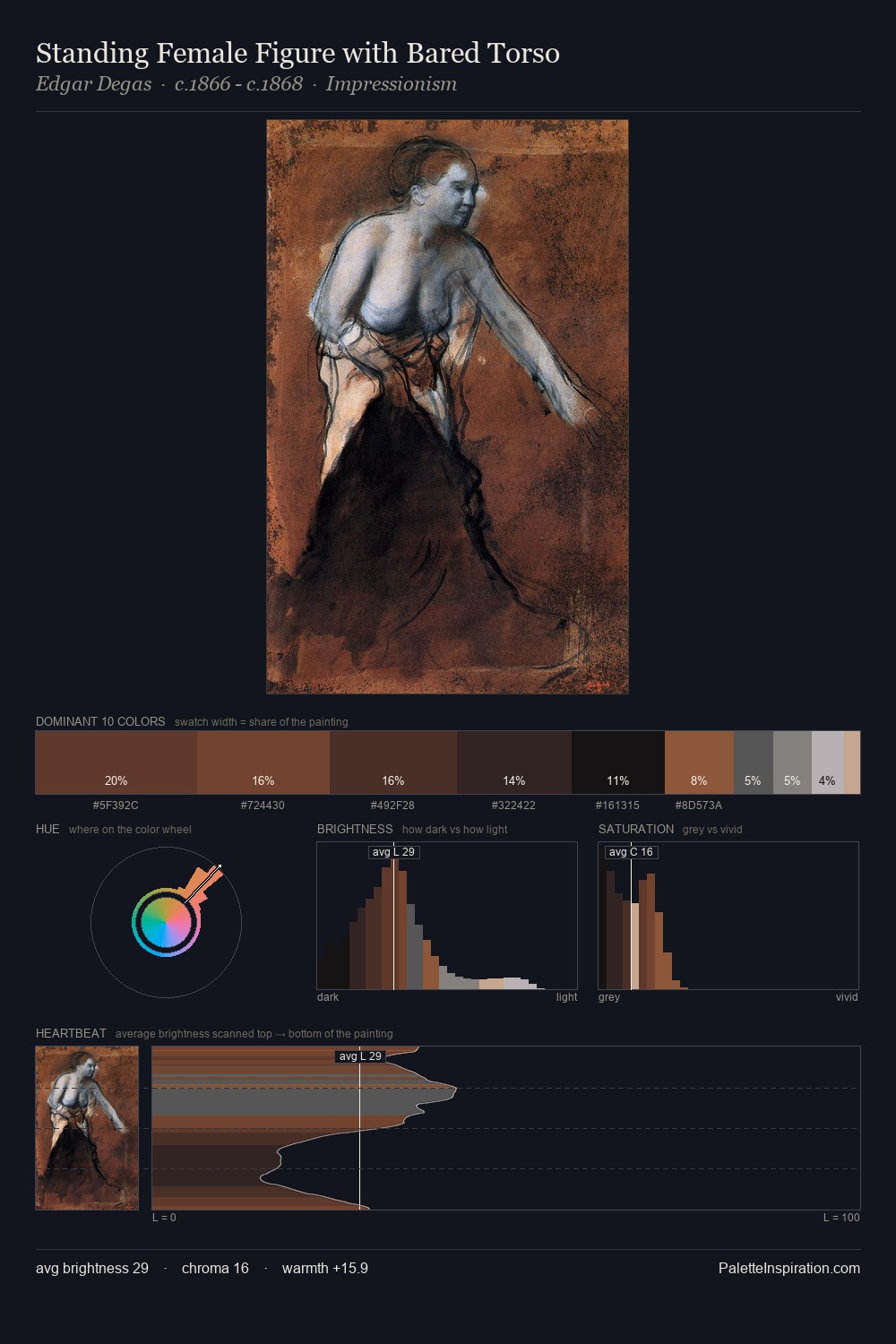Screen dimensions: 896x1344
Task: Click the 'light' axis label under Brightness
Action: [566, 997]
